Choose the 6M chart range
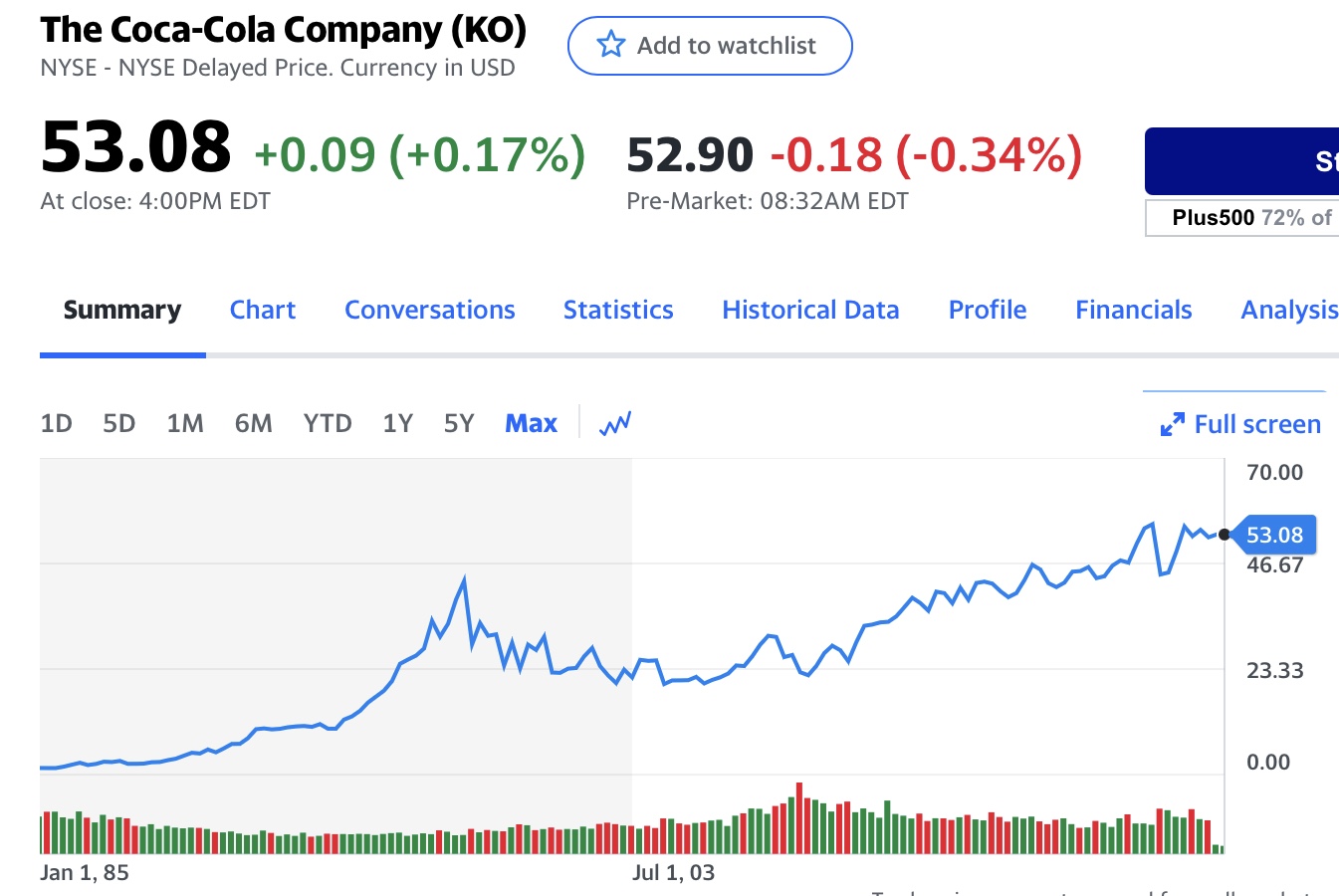The image size is (1339, 896). click(253, 424)
